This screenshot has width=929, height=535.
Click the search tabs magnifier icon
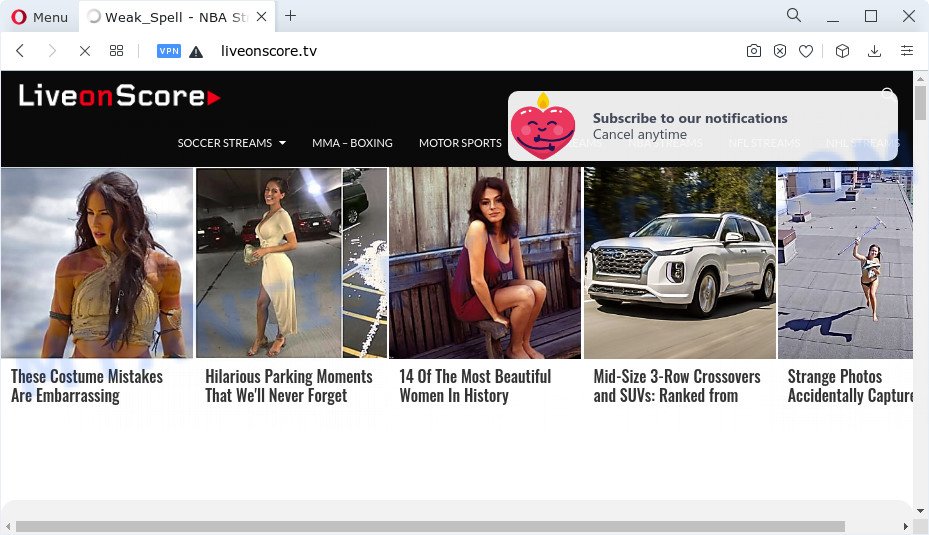click(x=793, y=15)
